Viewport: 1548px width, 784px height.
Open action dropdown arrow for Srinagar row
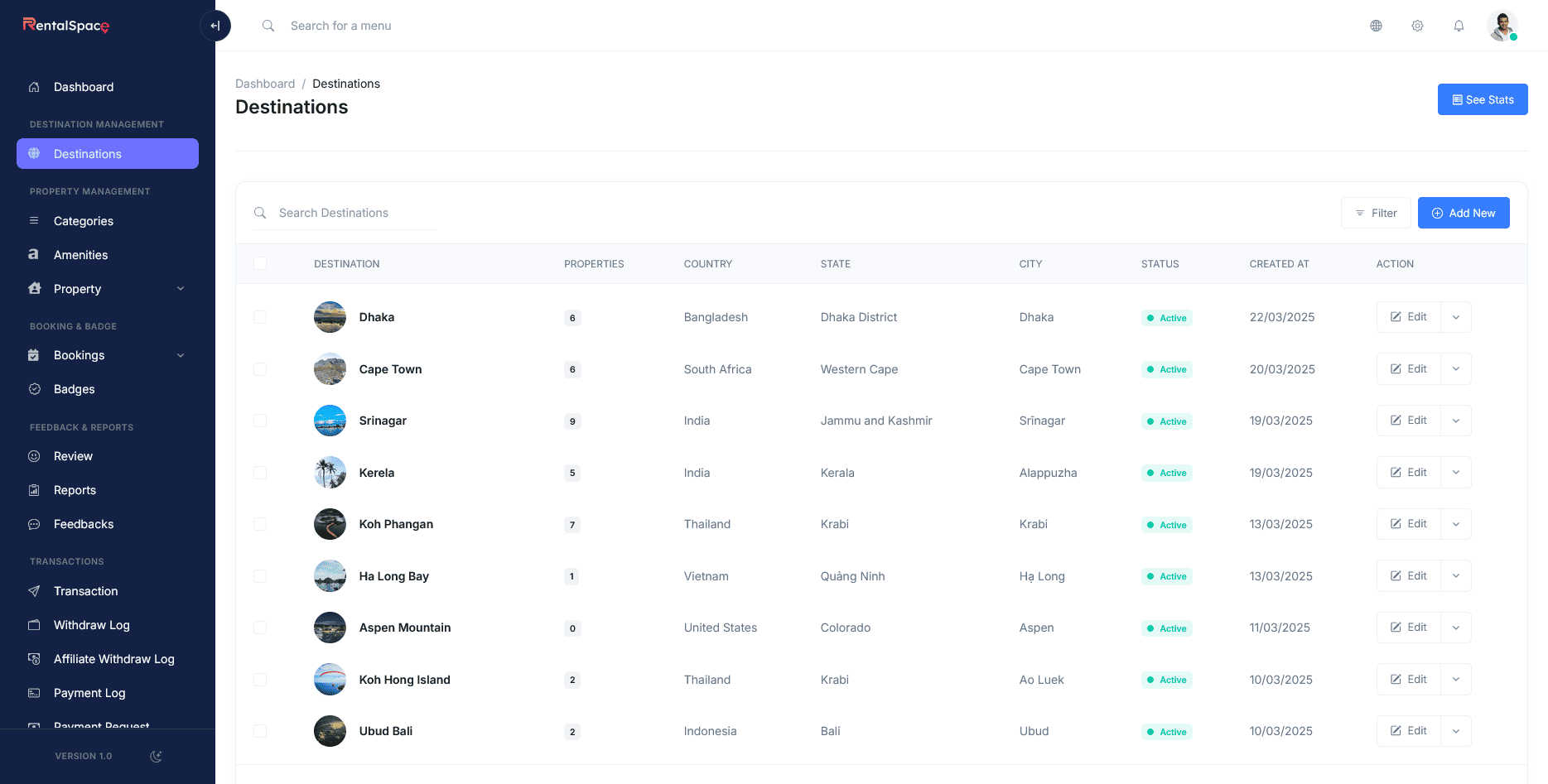pyautogui.click(x=1455, y=421)
